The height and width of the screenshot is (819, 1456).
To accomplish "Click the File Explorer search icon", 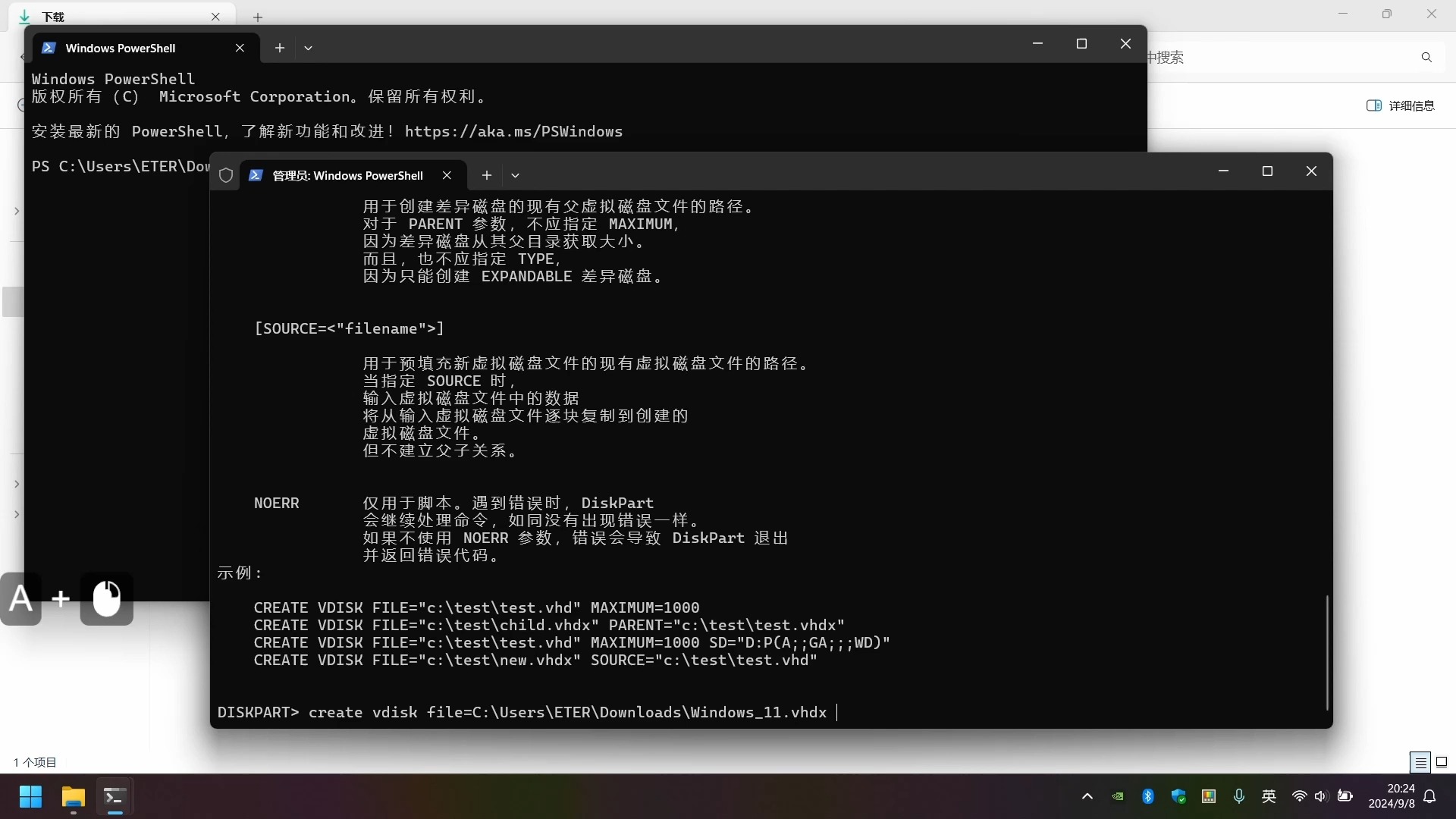I will click(1426, 57).
